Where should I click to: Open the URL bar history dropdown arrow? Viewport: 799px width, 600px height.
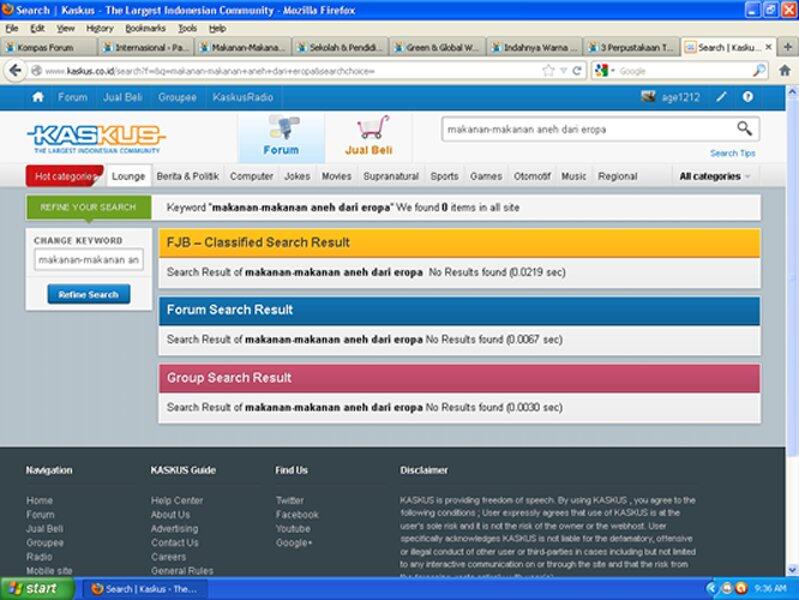pyautogui.click(x=563, y=71)
